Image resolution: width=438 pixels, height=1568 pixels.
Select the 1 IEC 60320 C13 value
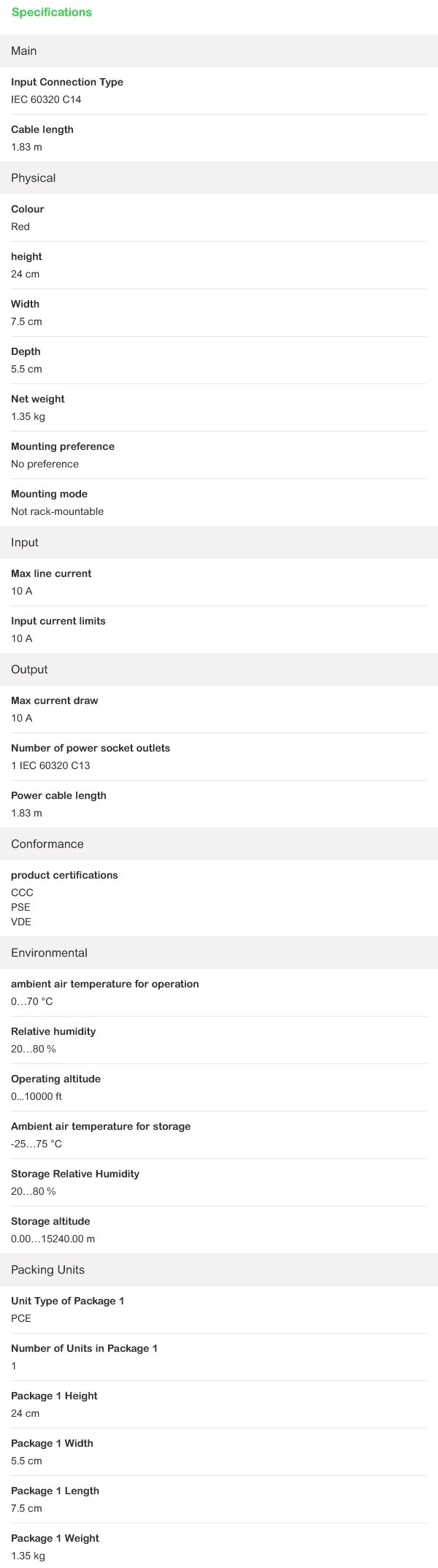50,766
